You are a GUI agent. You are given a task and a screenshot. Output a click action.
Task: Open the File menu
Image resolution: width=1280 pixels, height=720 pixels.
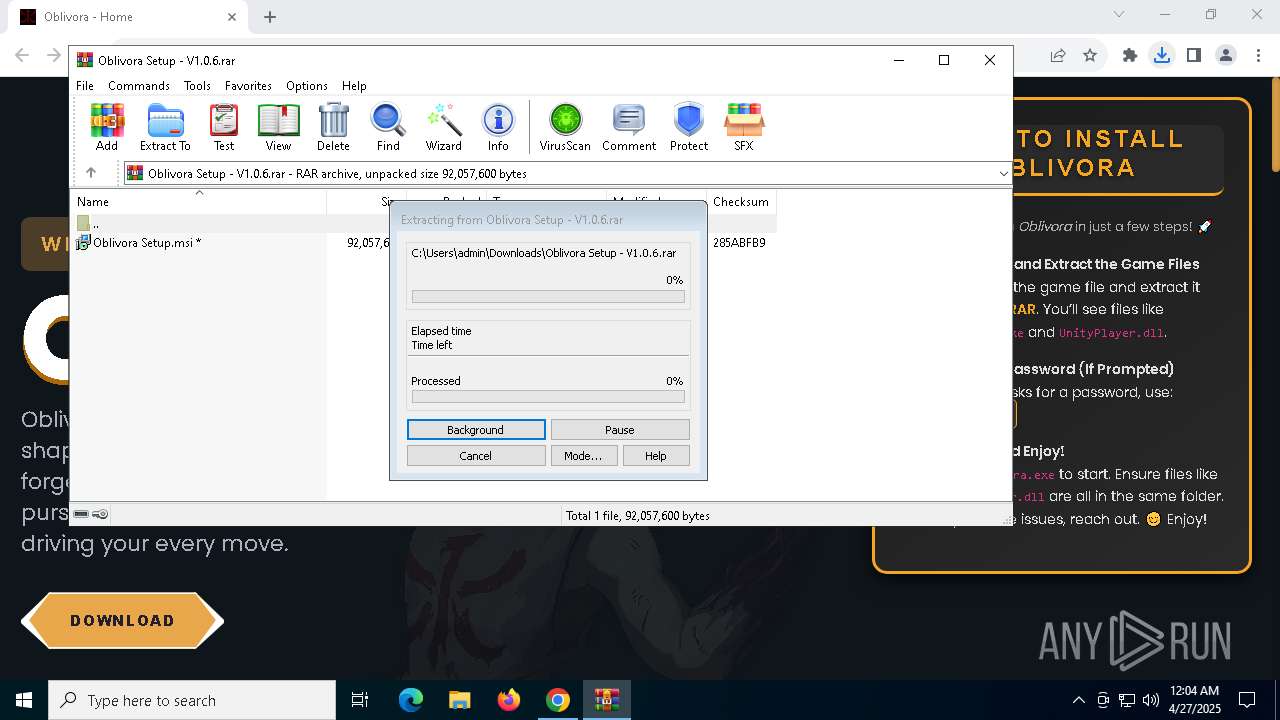point(85,86)
